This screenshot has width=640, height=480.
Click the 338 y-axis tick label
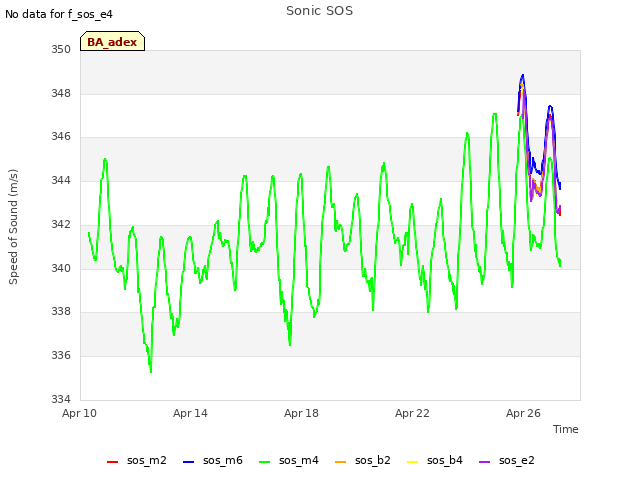point(61,311)
